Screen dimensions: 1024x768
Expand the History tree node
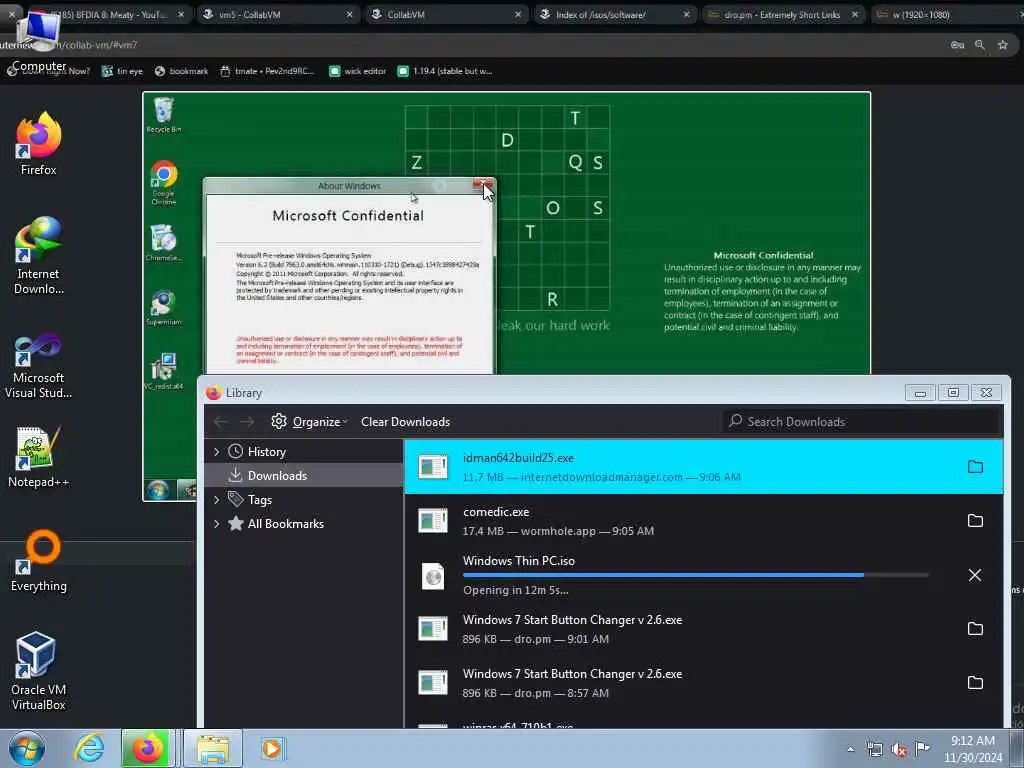[x=216, y=451]
